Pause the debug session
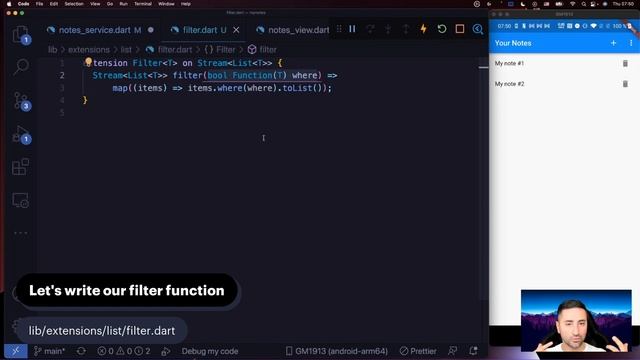The height and width of the screenshot is (360, 640). pyautogui.click(x=352, y=29)
